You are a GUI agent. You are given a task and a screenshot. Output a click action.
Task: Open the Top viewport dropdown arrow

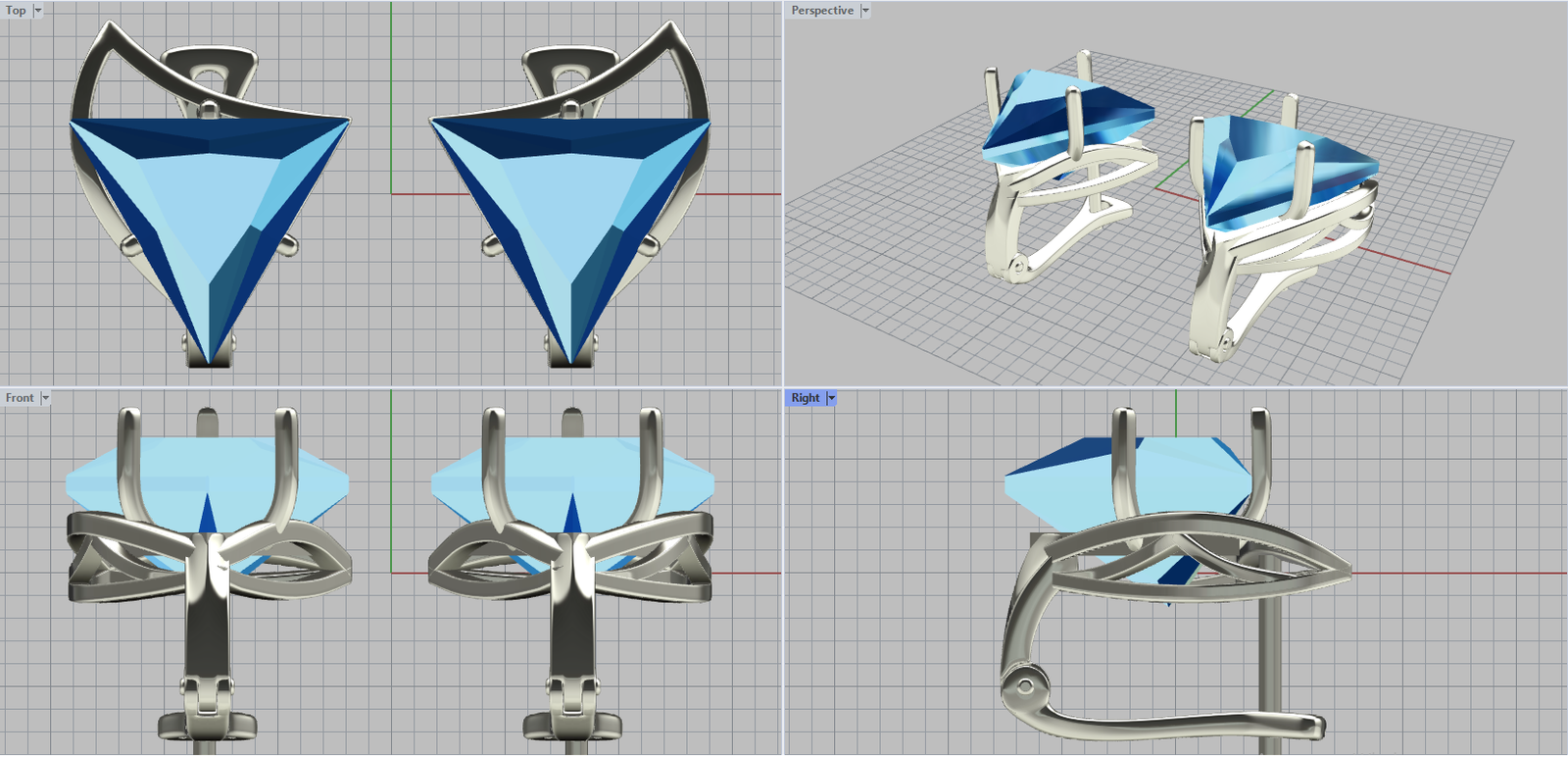coord(38,11)
